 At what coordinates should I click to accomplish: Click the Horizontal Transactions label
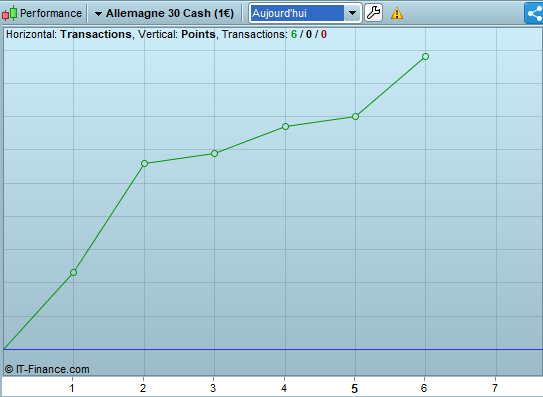(69, 34)
